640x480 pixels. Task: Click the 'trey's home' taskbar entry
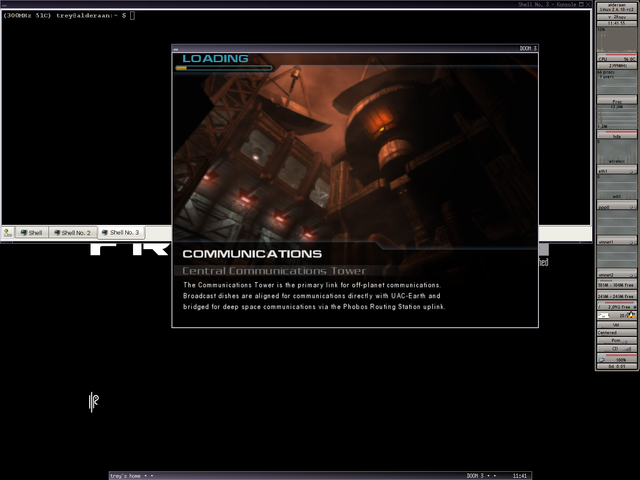[125, 476]
